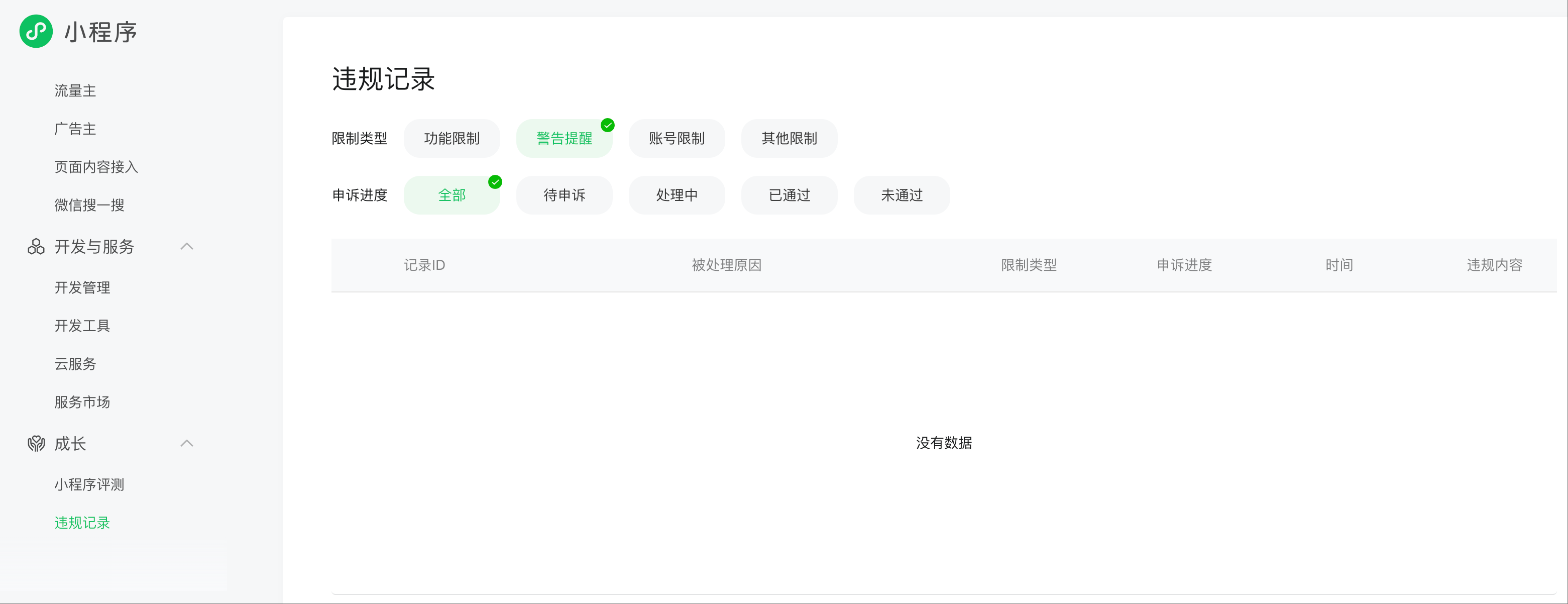Select the 账号限制 restriction type filter
1568x604 pixels.
676,139
